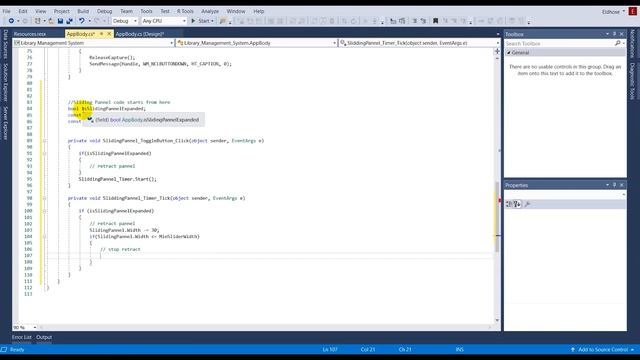Click the editor vertical scrollbar thumb
Screen dimensions: 640x360
(x=497, y=216)
